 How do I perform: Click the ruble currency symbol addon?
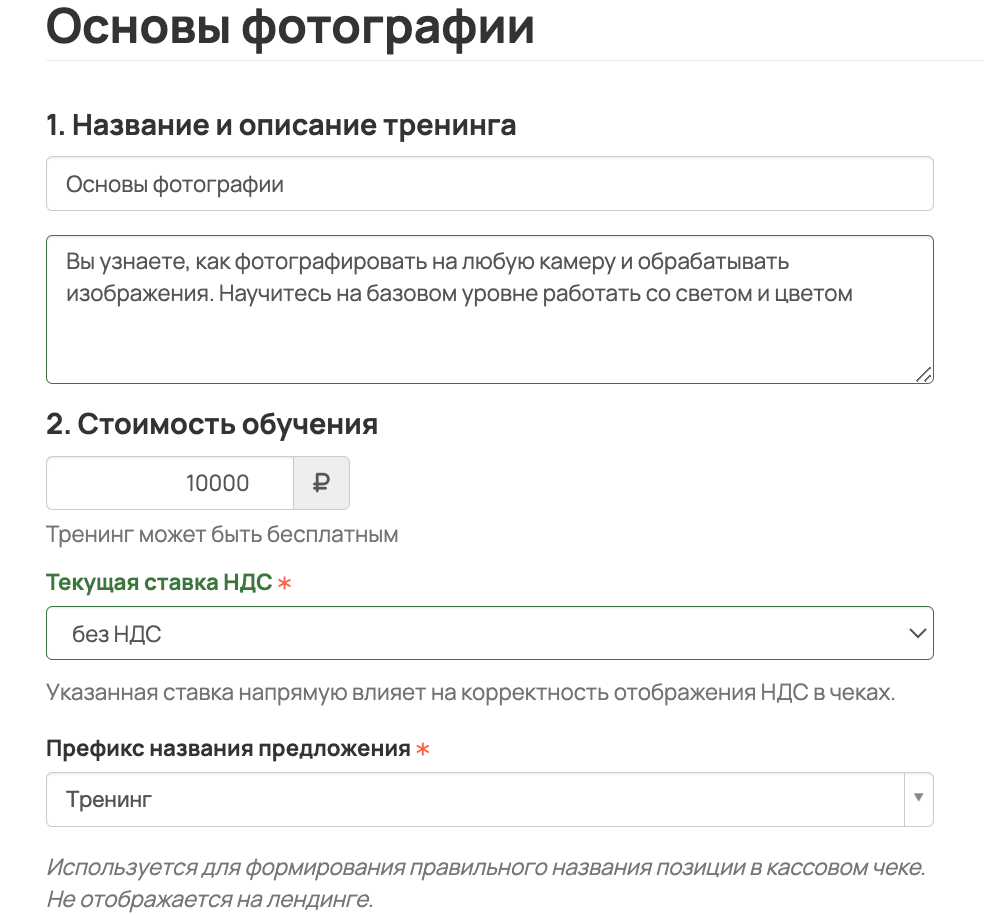(x=321, y=483)
